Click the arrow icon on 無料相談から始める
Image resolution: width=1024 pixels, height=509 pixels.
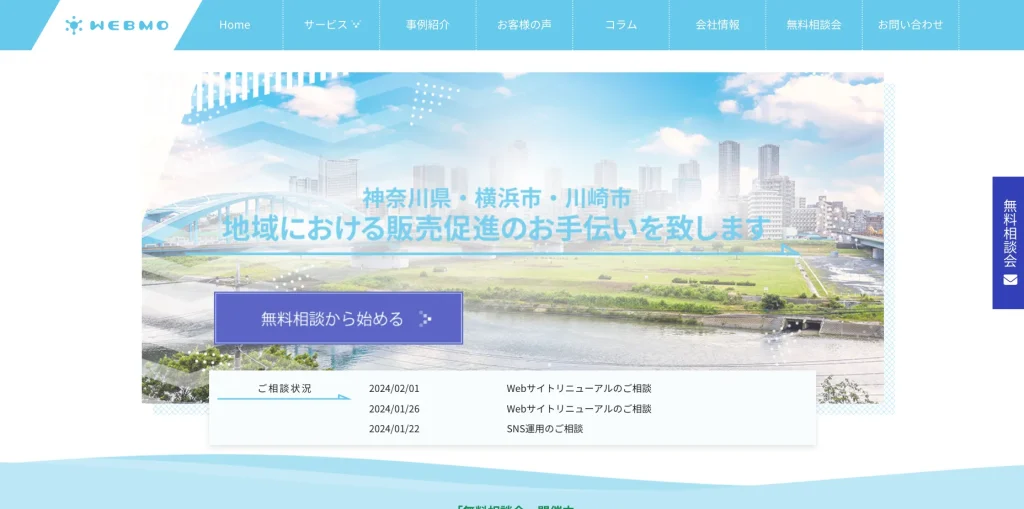(426, 319)
